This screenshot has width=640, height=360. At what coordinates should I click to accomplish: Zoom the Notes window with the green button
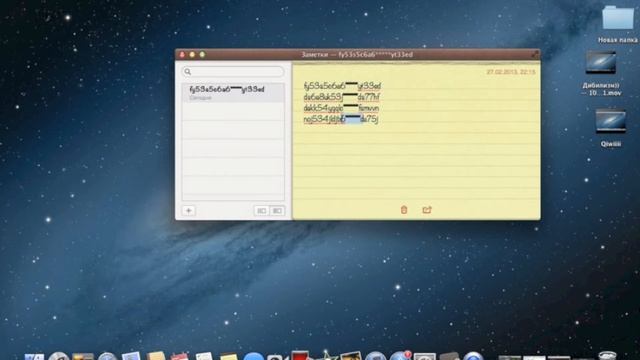click(x=202, y=54)
